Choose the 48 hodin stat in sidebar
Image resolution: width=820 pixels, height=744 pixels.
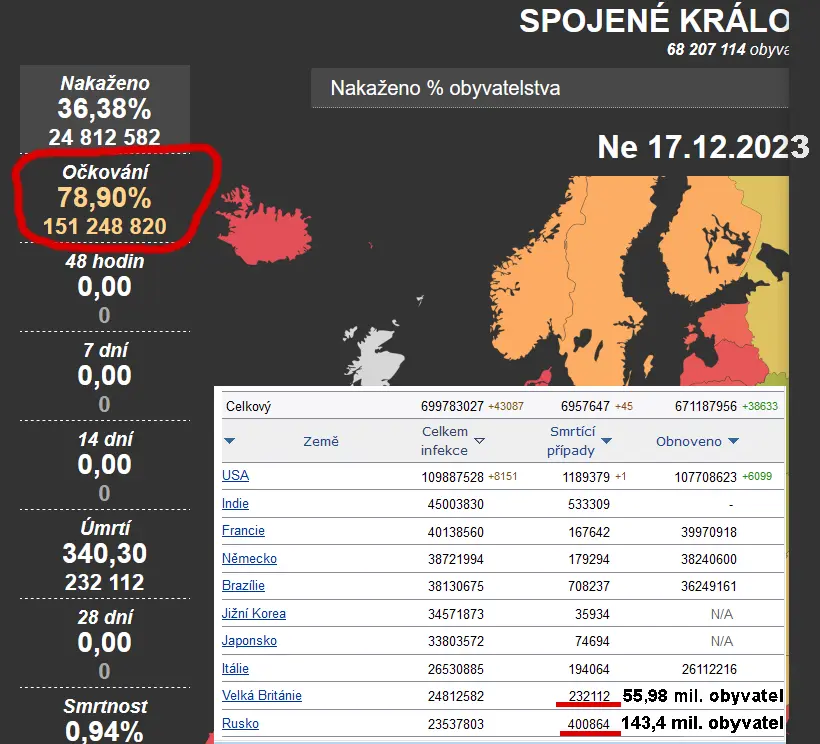coord(104,288)
